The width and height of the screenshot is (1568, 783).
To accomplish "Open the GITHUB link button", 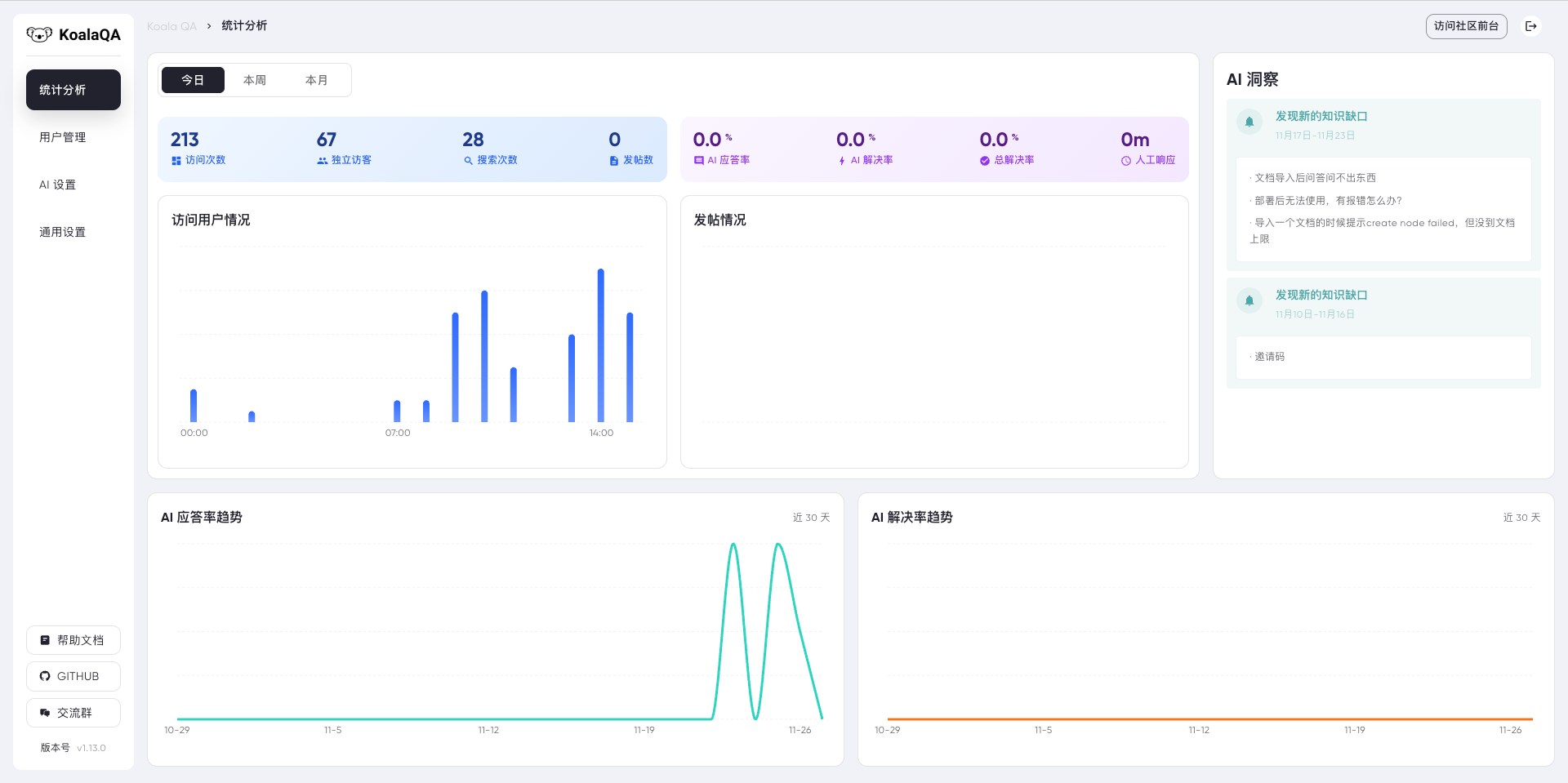I will point(73,676).
